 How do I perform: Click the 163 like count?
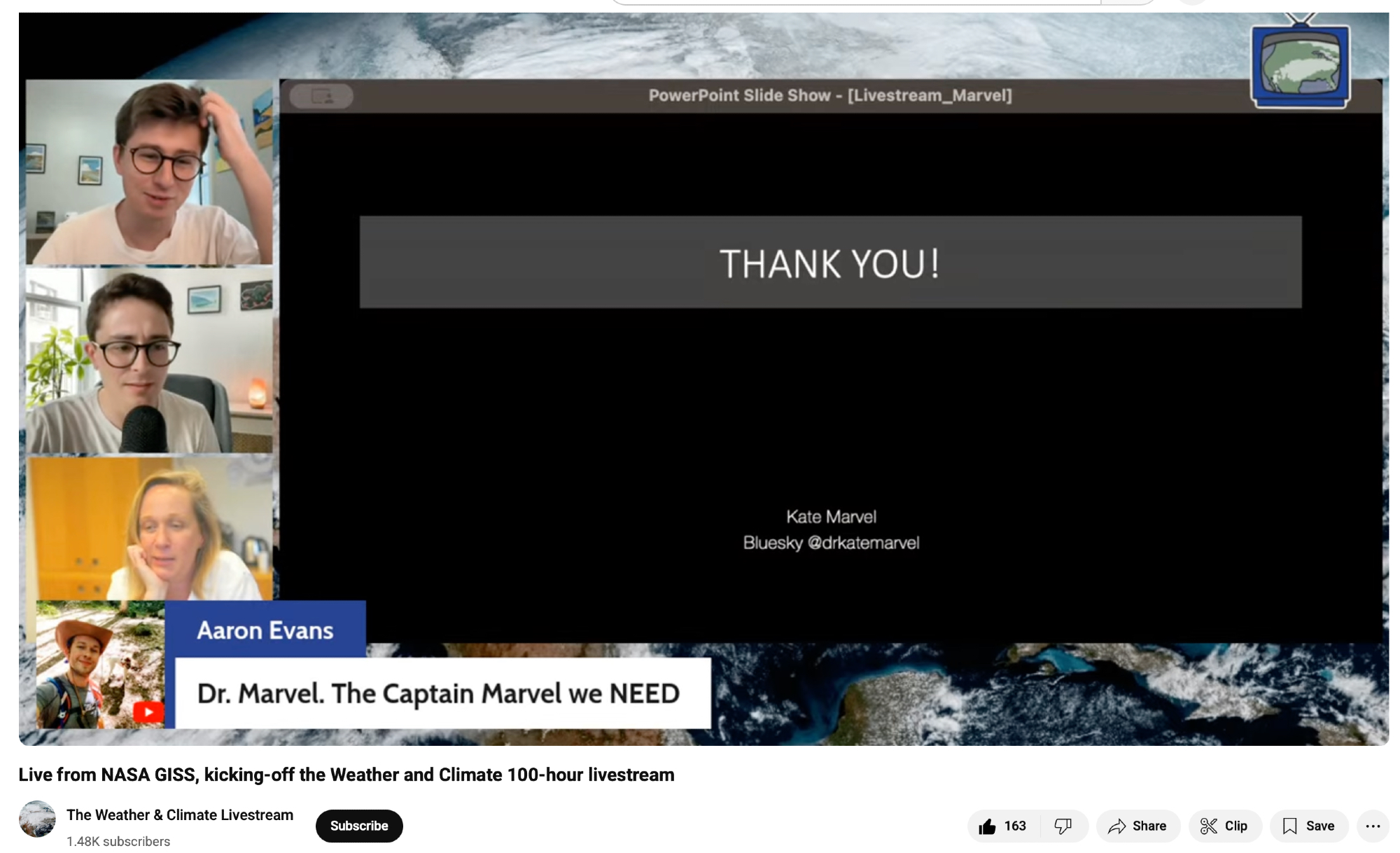(1015, 826)
